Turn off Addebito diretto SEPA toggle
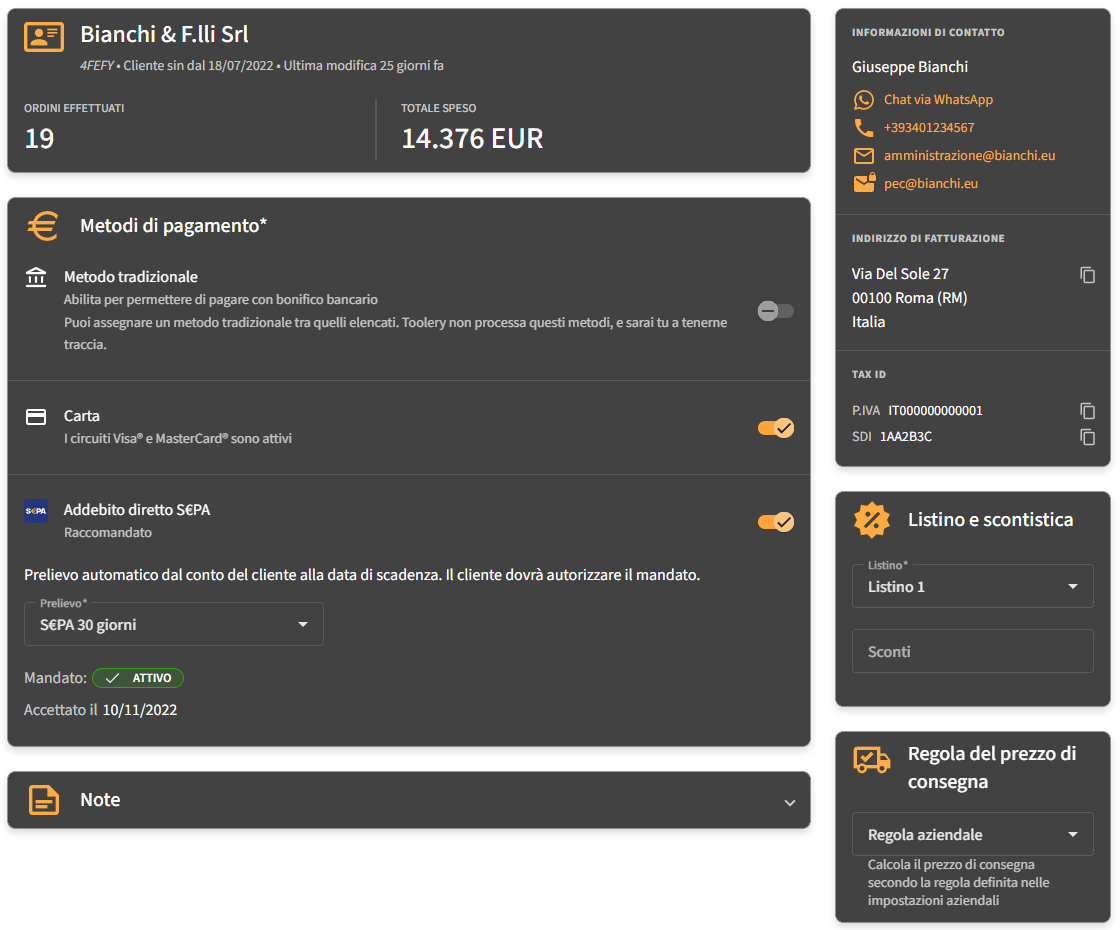The width and height of the screenshot is (1120, 930). coord(776,522)
